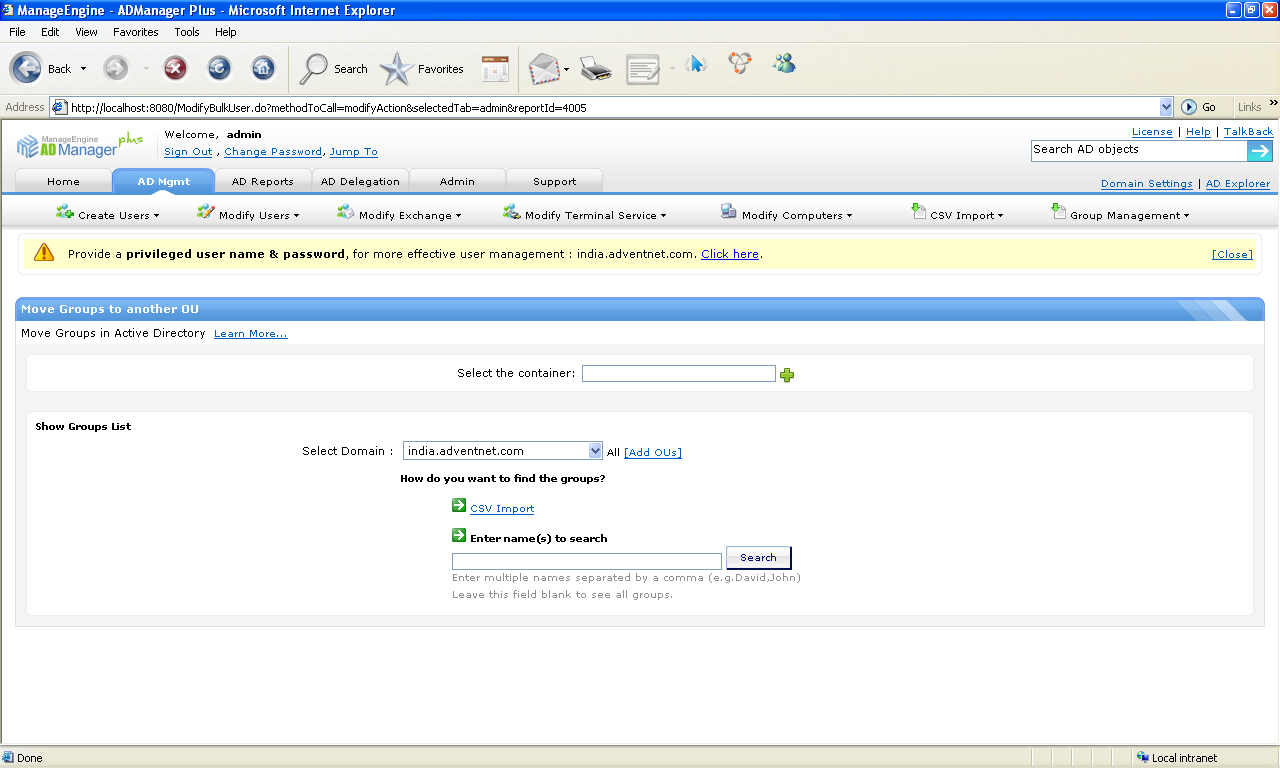Switch to the AD Reports tab
Image resolution: width=1280 pixels, height=768 pixels.
tap(262, 181)
